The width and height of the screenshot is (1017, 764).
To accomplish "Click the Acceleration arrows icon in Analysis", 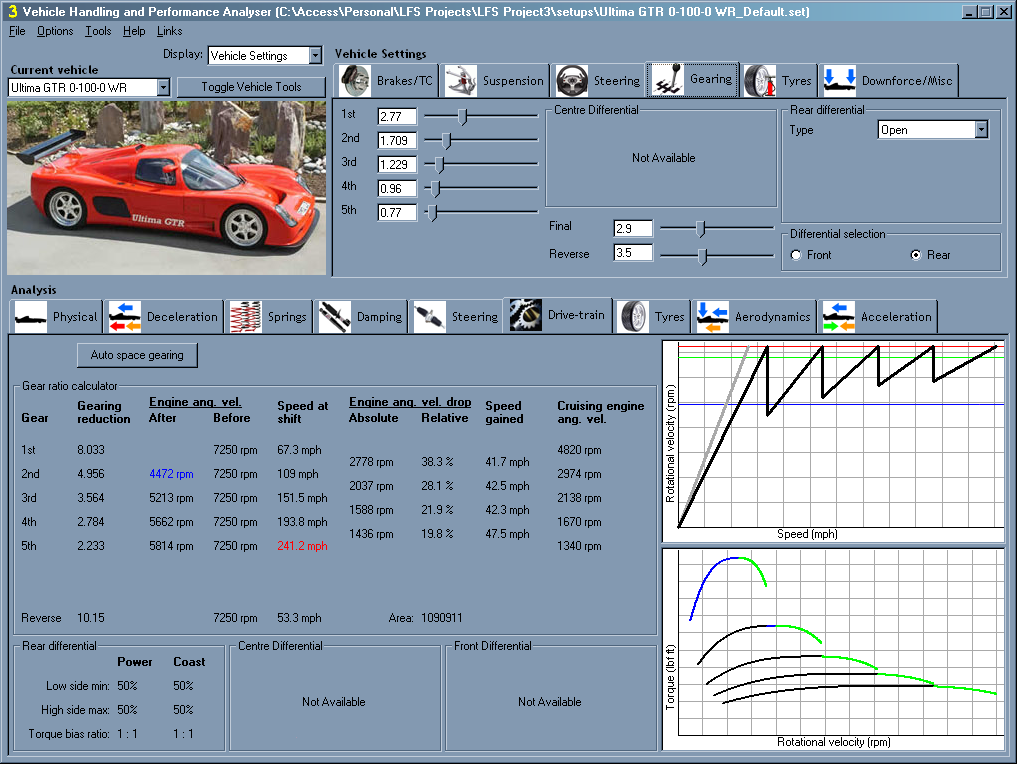I will [838, 317].
